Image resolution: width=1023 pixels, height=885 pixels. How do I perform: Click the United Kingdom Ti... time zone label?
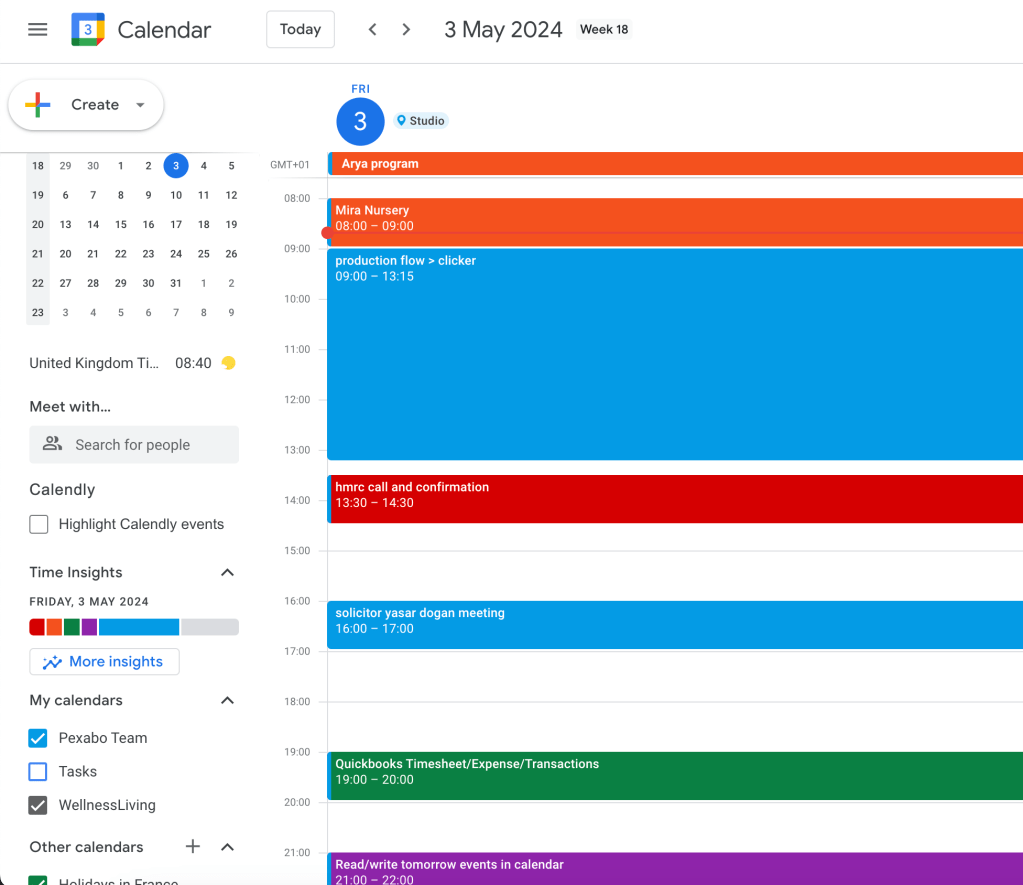94,363
